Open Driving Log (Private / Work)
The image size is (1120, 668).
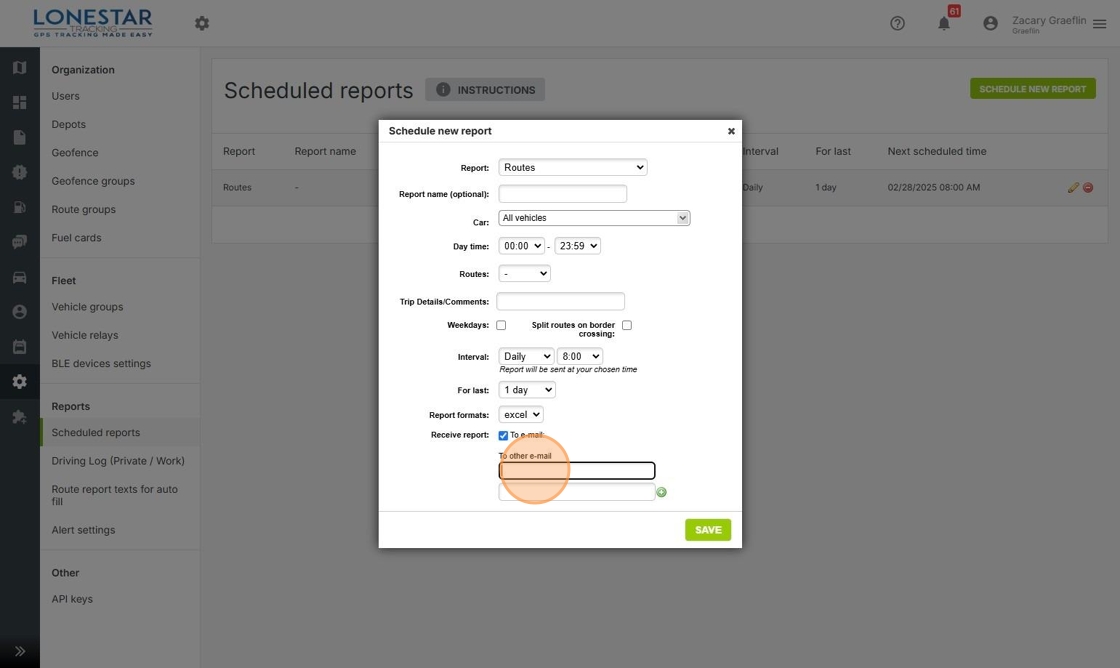coord(118,461)
